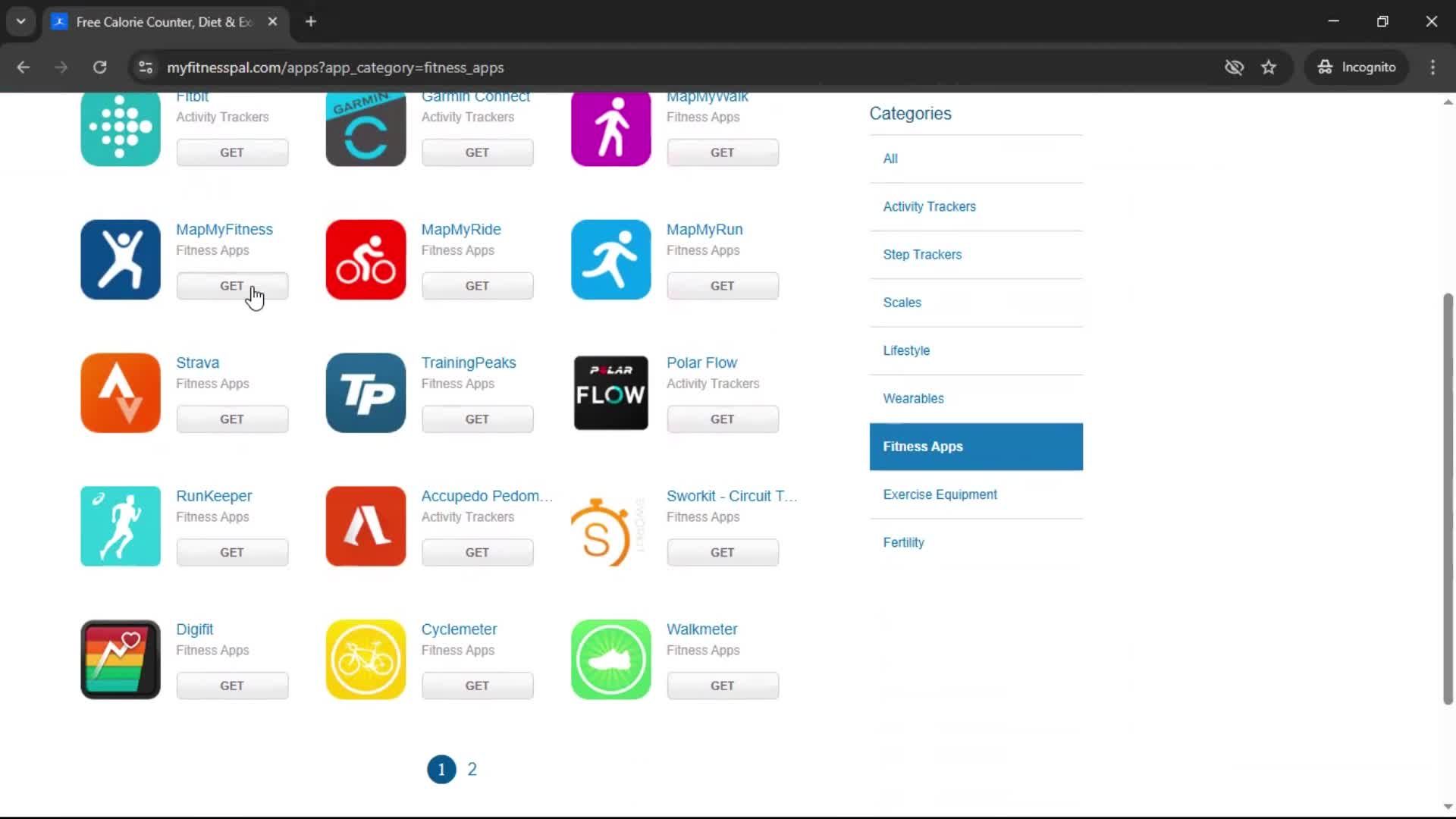Image resolution: width=1456 pixels, height=819 pixels.
Task: Select Scales category
Action: click(x=976, y=303)
